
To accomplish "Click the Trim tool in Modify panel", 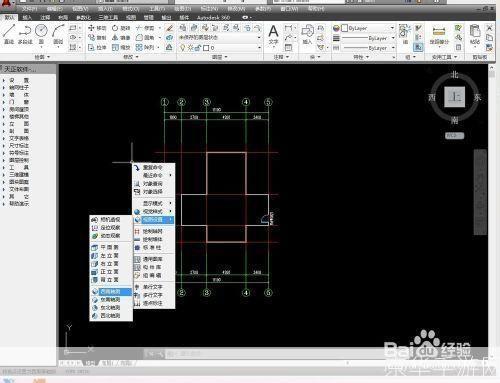I will pyautogui.click(x=145, y=28).
